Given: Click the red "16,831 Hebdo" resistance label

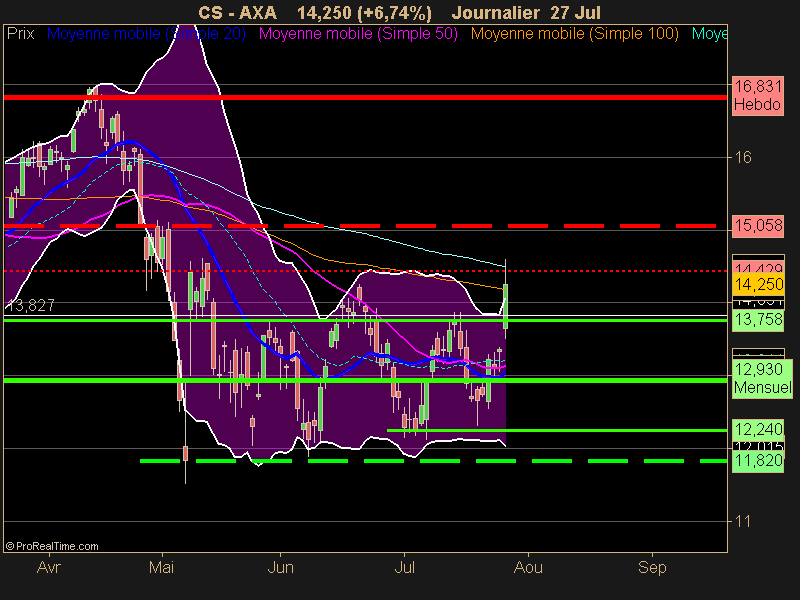Looking at the screenshot, I should coord(758,95).
